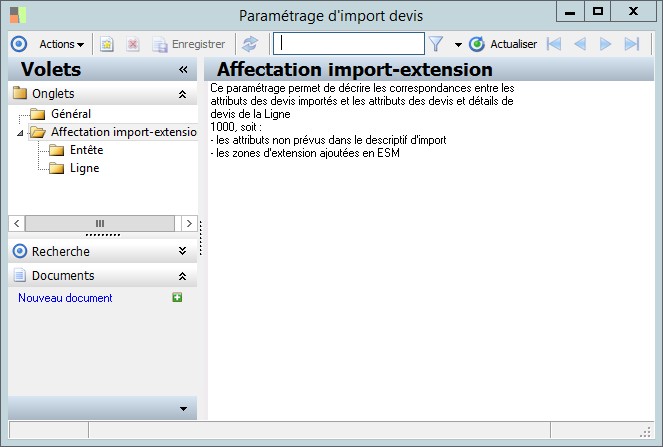Go to the previous record arrow

tap(580, 44)
